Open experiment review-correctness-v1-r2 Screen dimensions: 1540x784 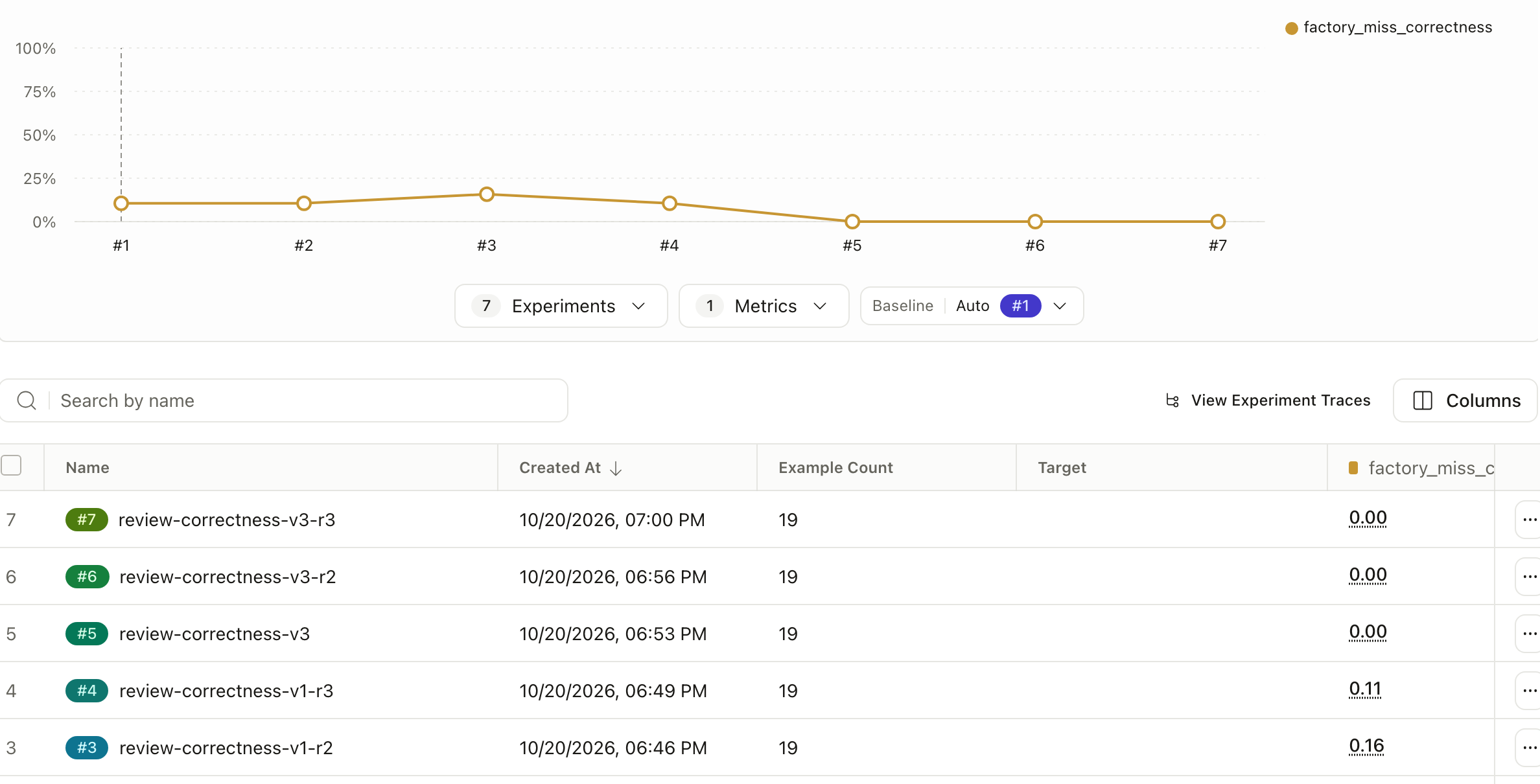(226, 748)
